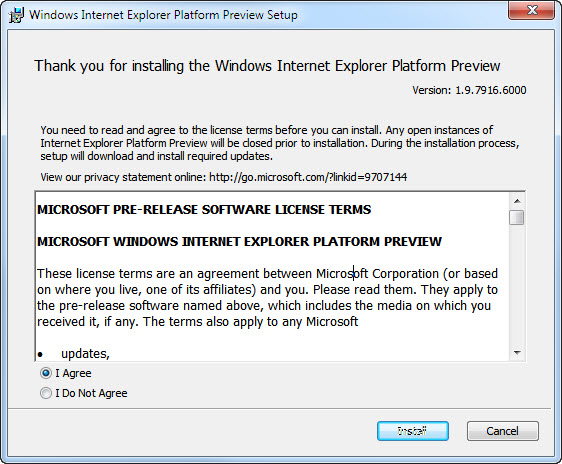Image resolution: width=562 pixels, height=464 pixels.
Task: Click the Cancel button
Action: point(503,431)
